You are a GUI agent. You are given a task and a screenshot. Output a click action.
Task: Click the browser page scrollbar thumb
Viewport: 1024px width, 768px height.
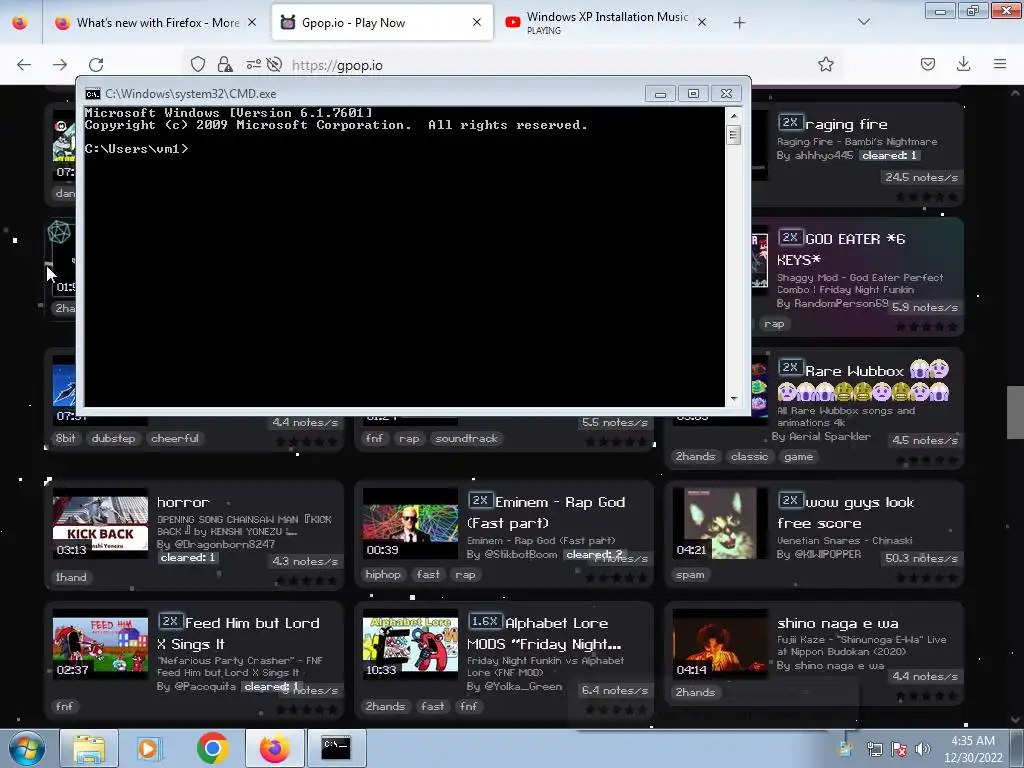coord(1015,413)
